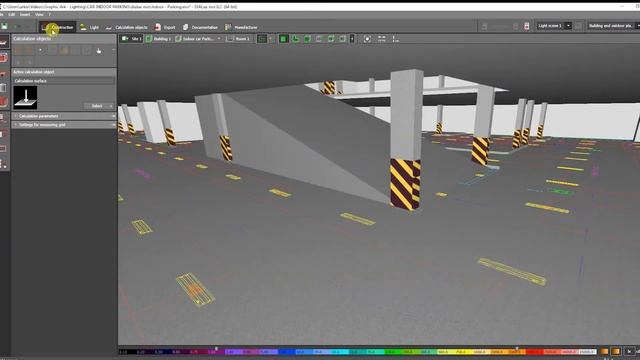640x360 pixels.
Task: Expand the Calculation parameters section
Action: [x=64, y=116]
